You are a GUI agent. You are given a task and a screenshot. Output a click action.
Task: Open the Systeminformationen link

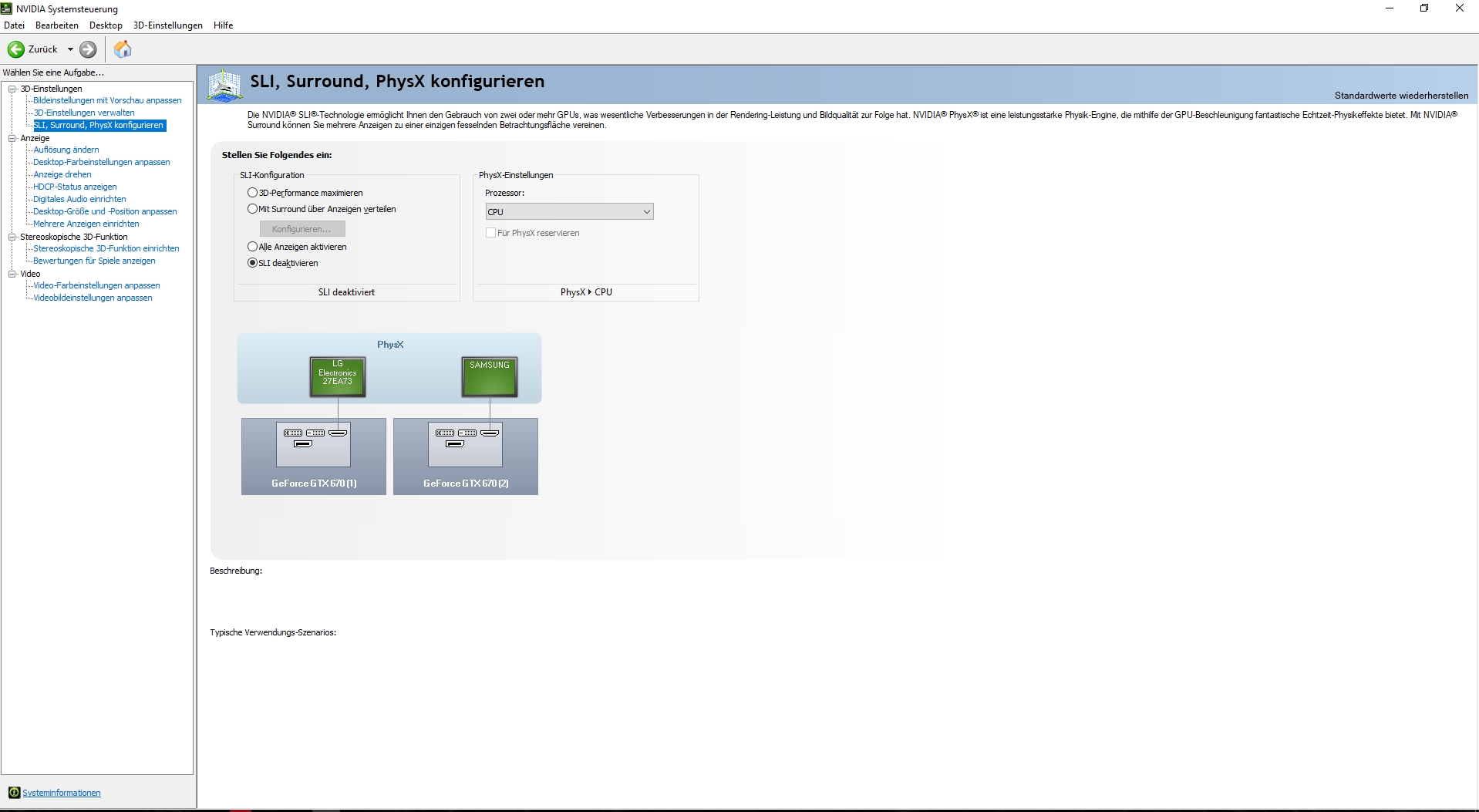point(62,793)
